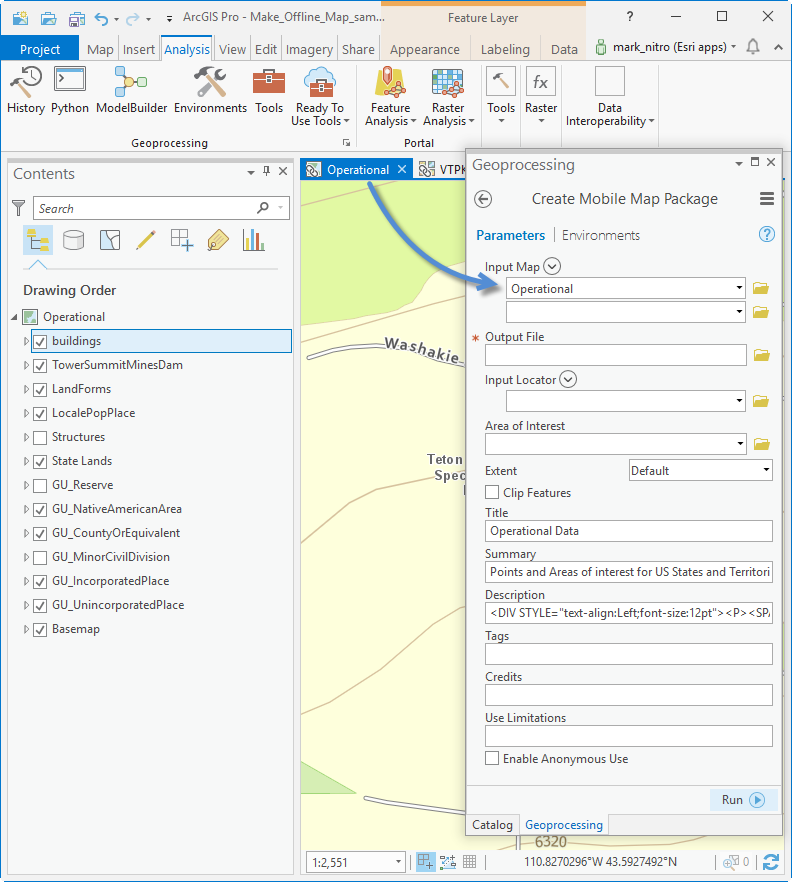Open the Feature Analysis portal tools
The width and height of the screenshot is (792, 882).
pos(390,96)
